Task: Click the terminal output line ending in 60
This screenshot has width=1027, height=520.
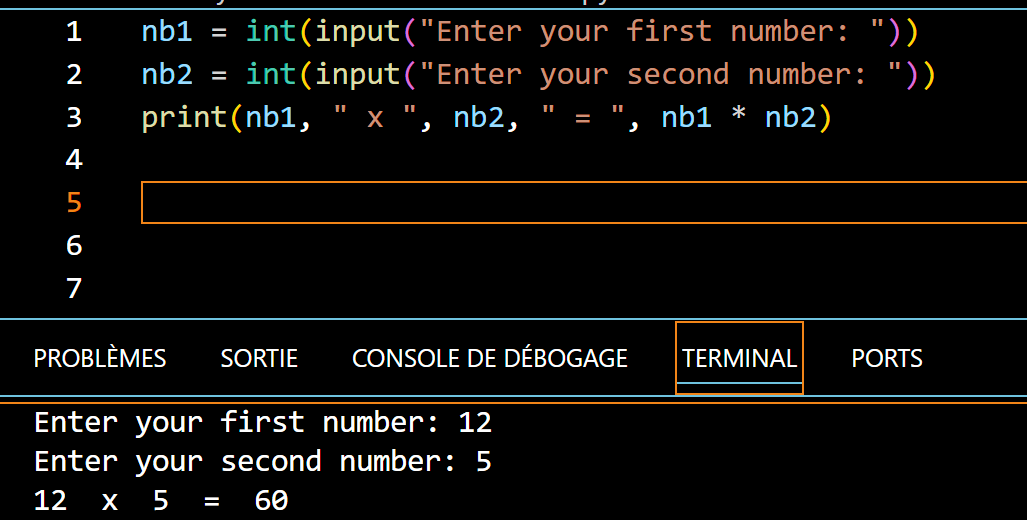Action: tap(161, 500)
